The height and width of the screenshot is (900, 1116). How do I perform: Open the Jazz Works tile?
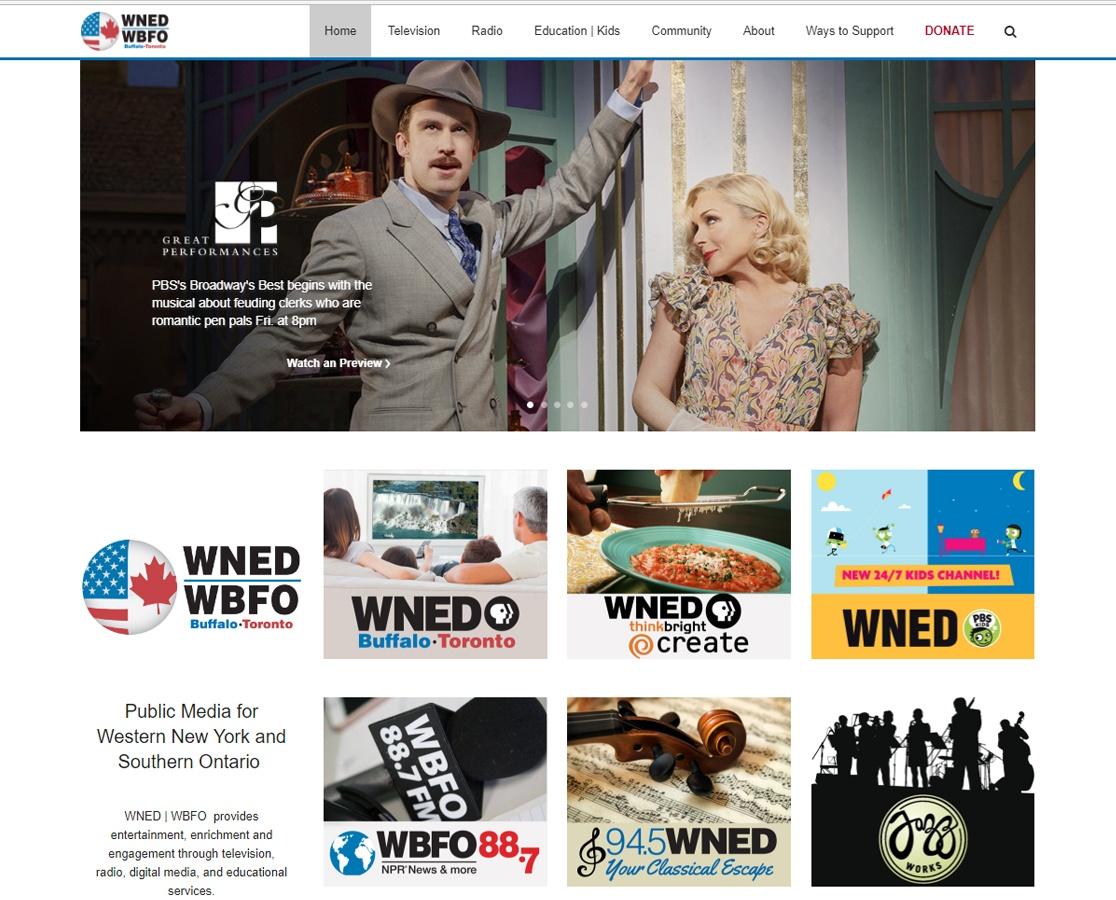[922, 792]
